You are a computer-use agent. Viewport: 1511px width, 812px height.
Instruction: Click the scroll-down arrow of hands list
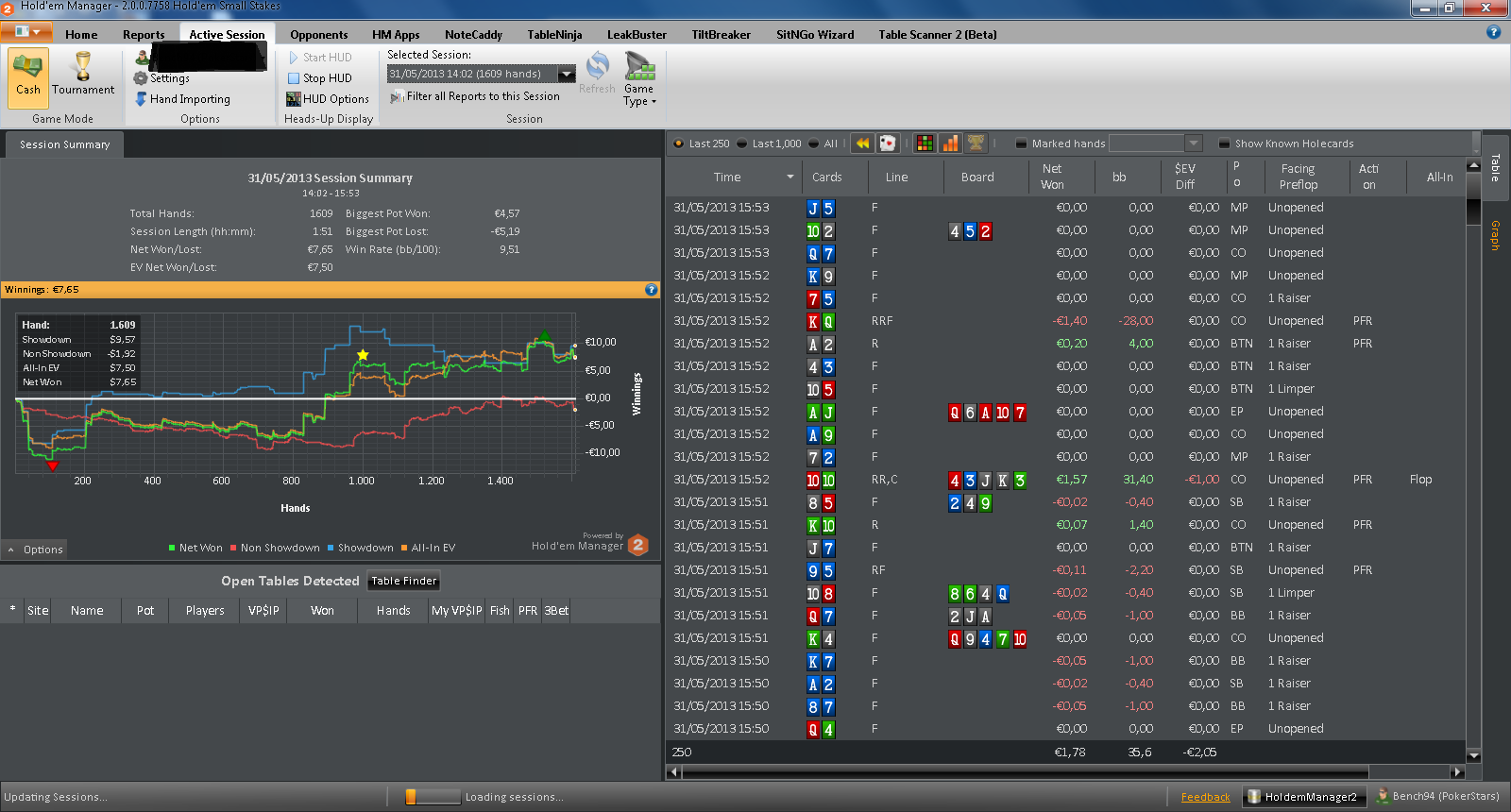[1473, 755]
